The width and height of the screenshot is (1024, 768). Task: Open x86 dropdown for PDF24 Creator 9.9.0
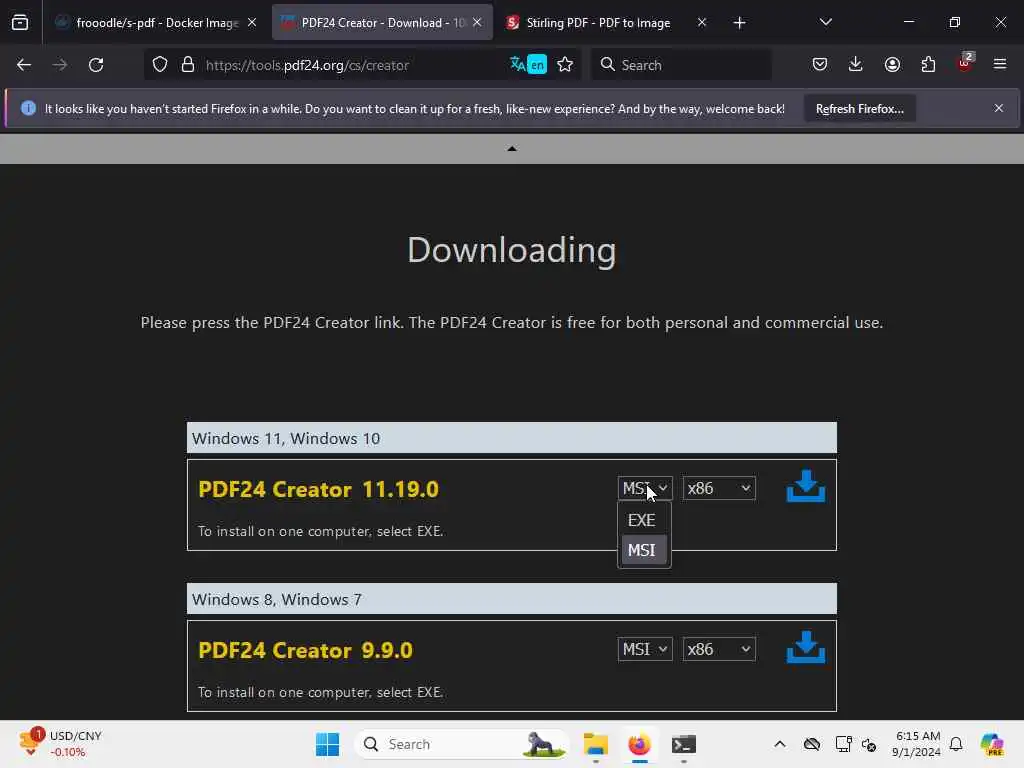(719, 649)
